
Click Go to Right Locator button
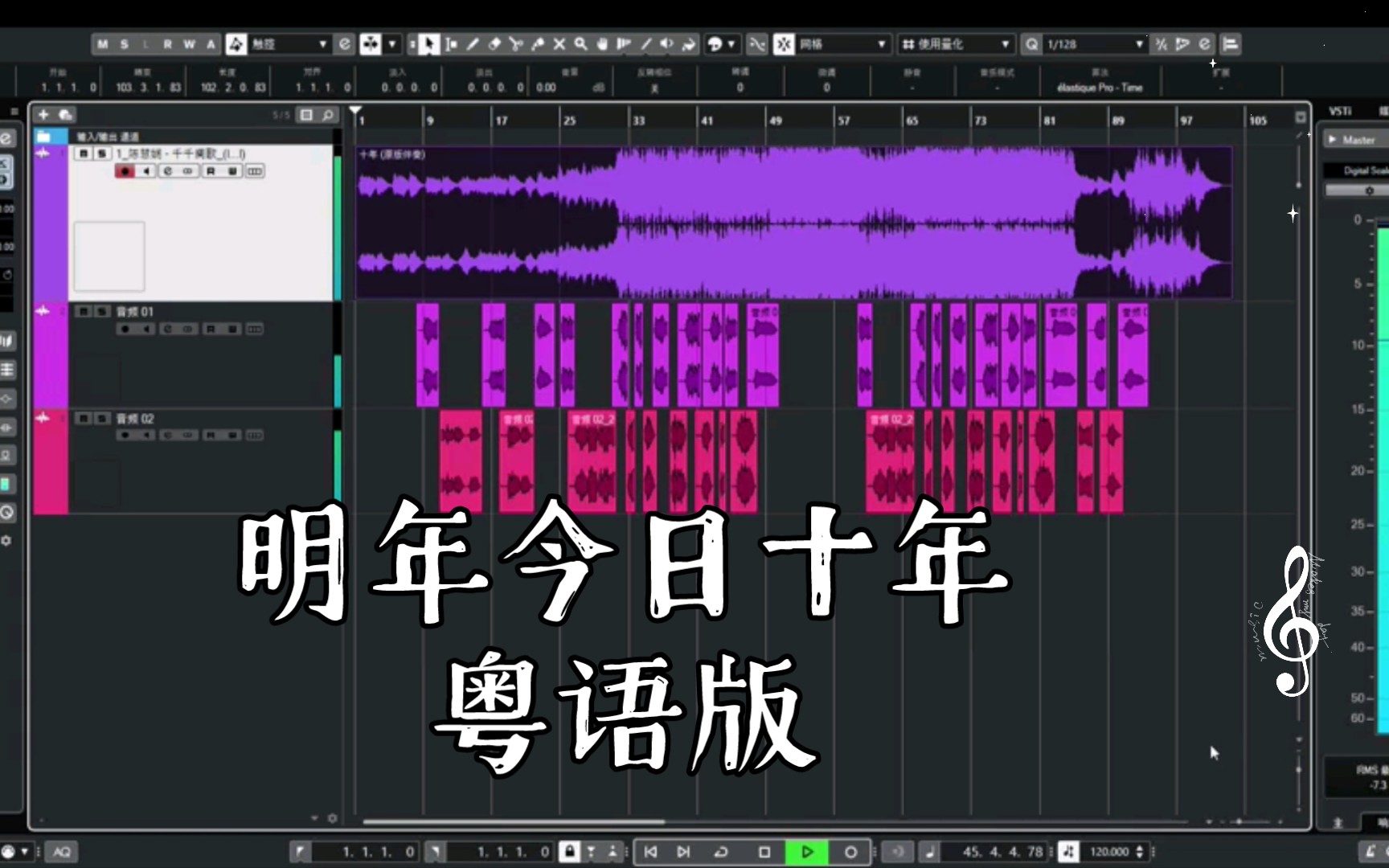[x=684, y=851]
